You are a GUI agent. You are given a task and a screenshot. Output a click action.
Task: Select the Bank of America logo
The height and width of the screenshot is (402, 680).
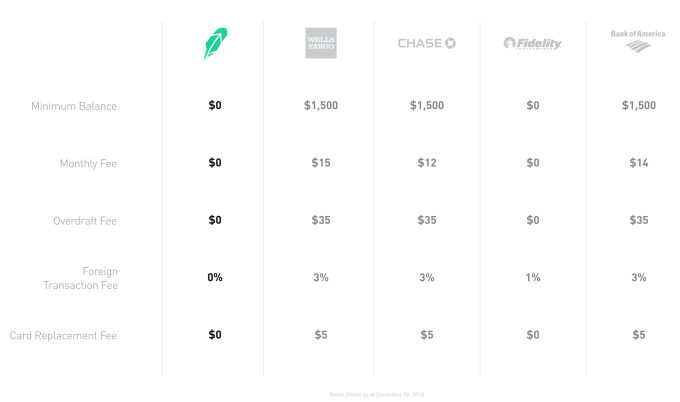point(638,41)
